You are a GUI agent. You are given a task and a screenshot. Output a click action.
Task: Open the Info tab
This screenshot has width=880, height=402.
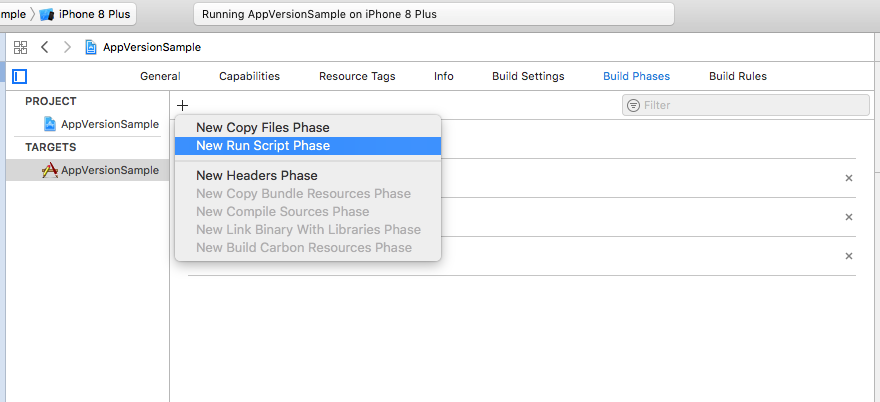(x=443, y=76)
